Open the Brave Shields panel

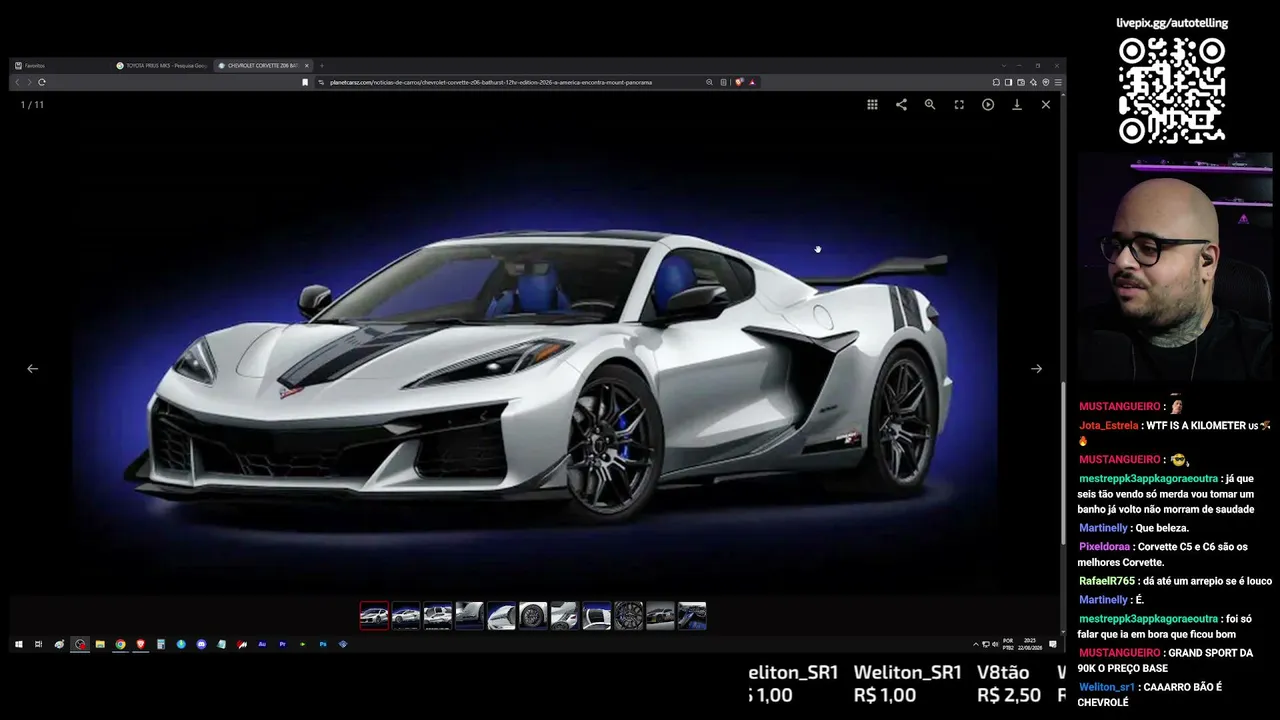(739, 82)
